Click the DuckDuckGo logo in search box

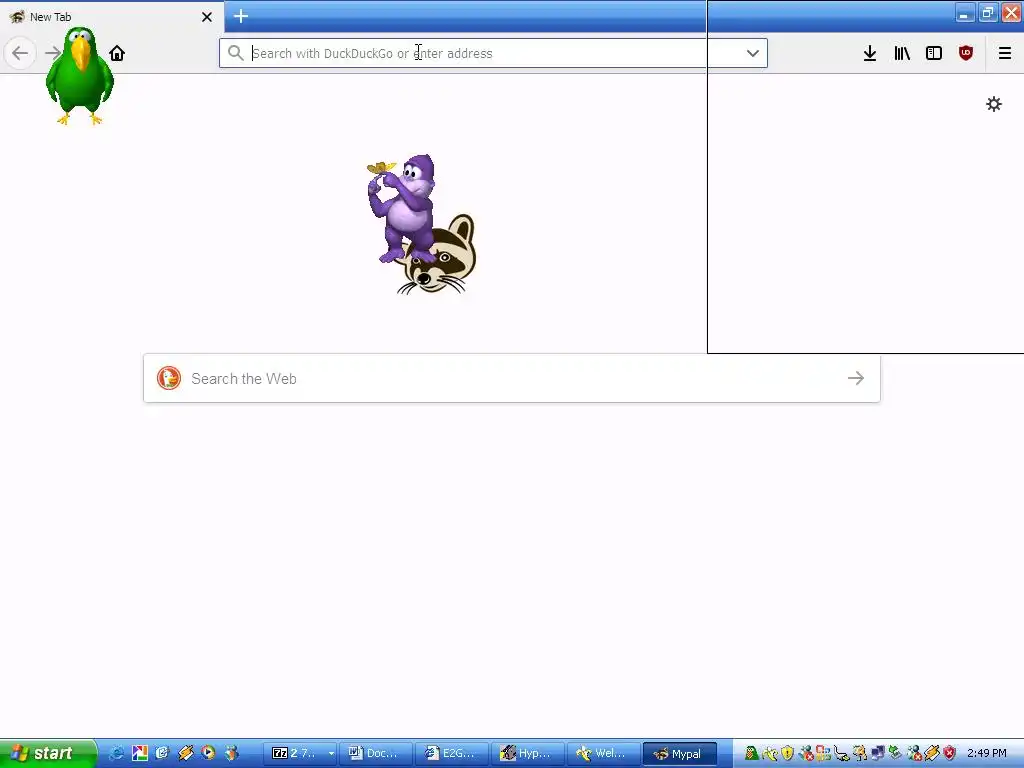[x=168, y=378]
